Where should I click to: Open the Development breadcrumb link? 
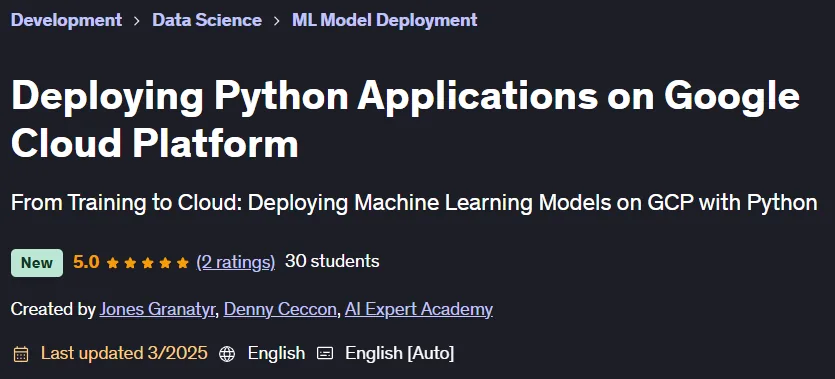coord(66,20)
